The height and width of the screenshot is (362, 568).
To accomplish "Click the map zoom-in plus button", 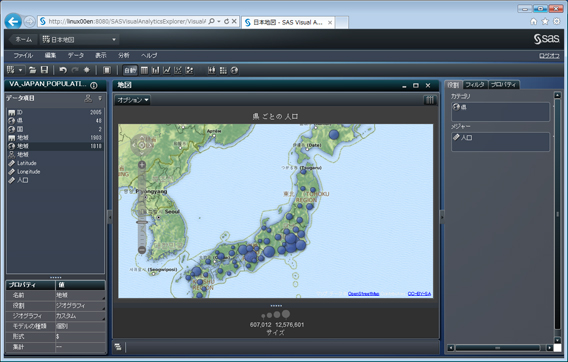I will click(x=142, y=165).
